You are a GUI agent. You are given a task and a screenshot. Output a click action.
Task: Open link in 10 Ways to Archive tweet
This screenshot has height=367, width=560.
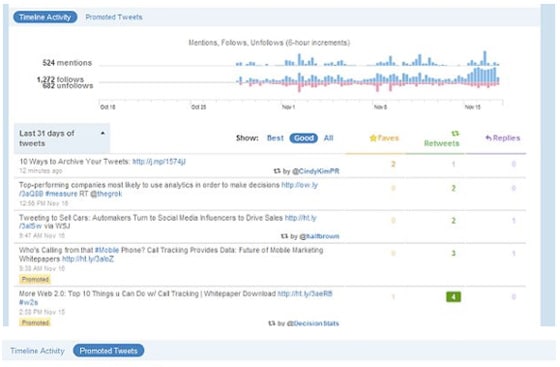[159, 162]
